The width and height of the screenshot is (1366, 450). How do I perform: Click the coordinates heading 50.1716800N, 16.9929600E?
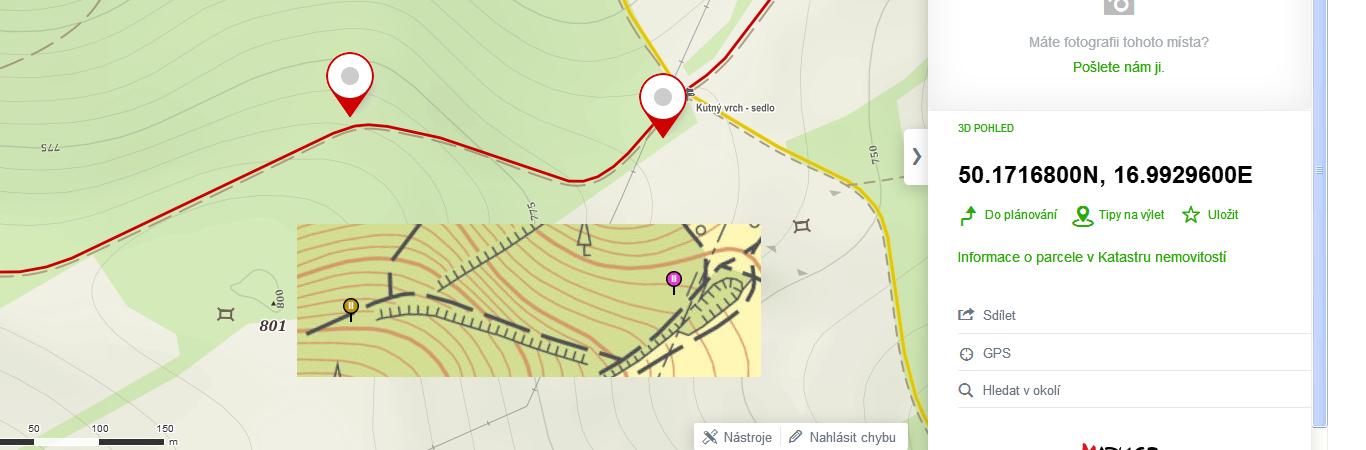point(1105,175)
